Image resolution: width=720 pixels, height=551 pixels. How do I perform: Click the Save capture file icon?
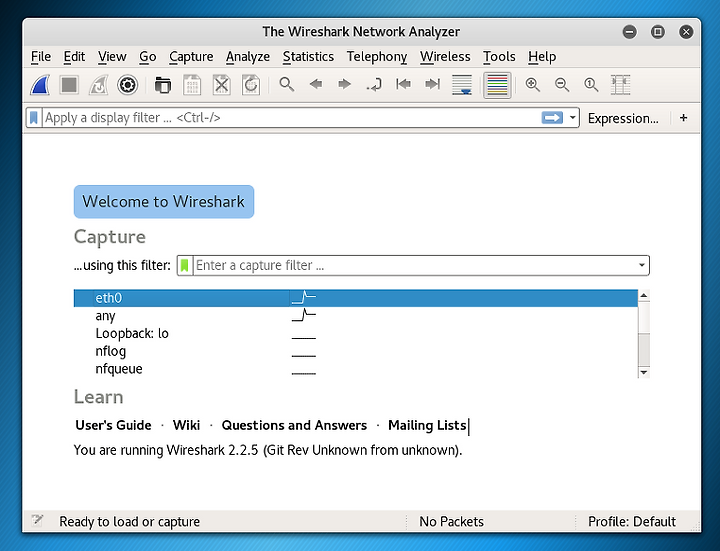coord(192,85)
